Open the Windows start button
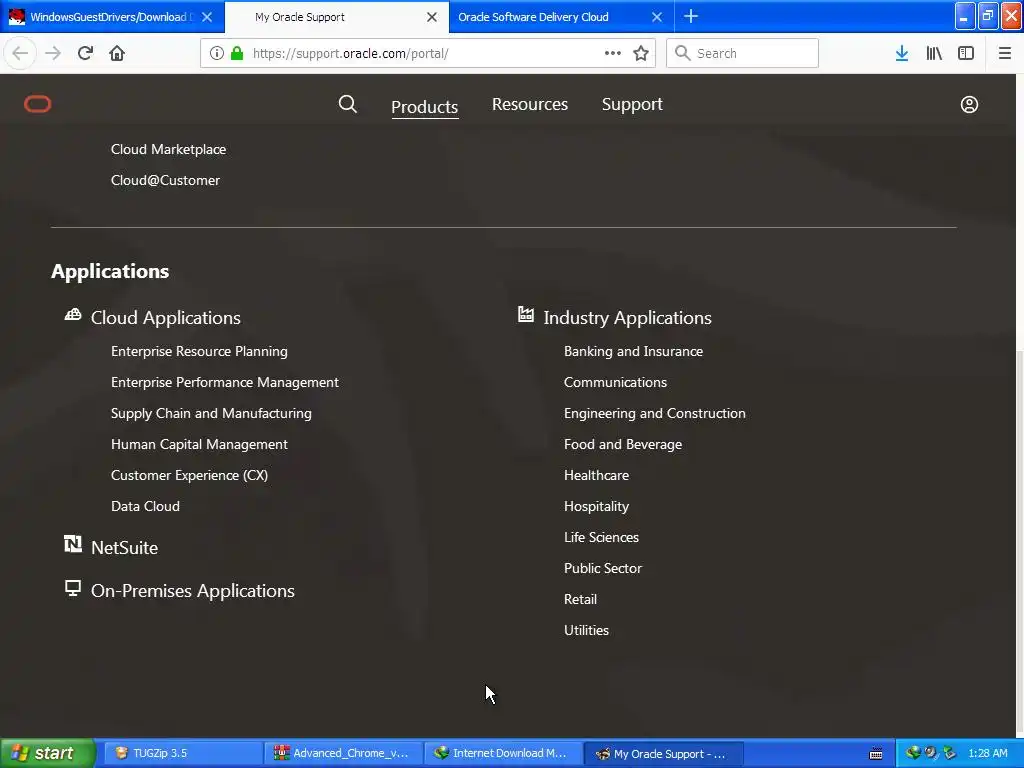The image size is (1024, 768). pos(48,753)
